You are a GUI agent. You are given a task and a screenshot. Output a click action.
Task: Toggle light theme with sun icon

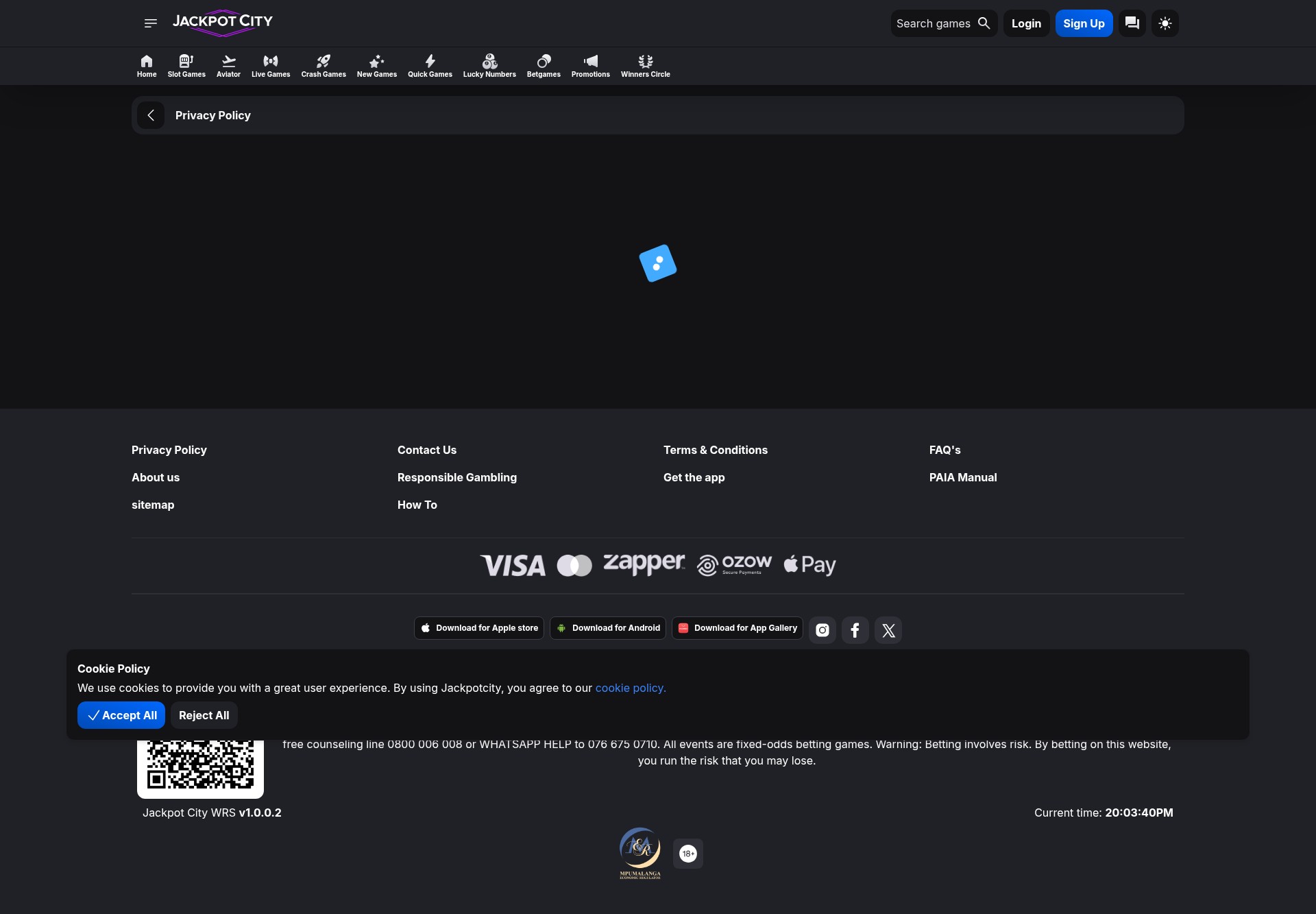coord(1165,23)
